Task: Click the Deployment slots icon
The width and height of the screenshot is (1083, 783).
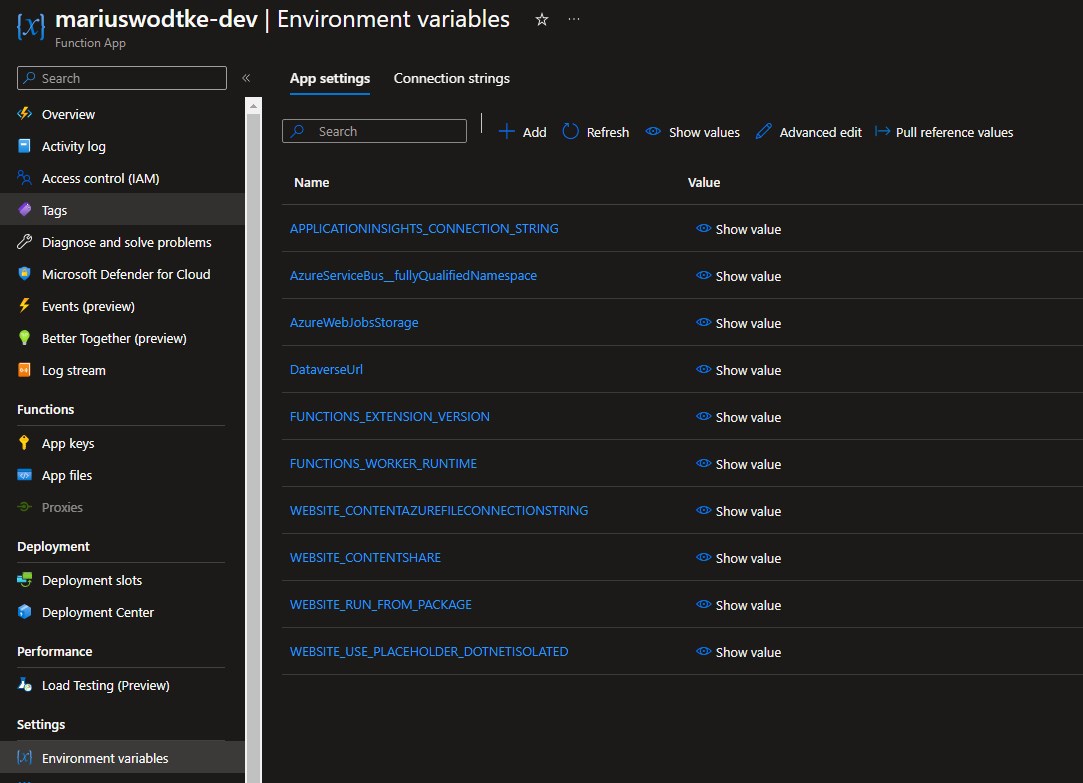Action: click(24, 580)
